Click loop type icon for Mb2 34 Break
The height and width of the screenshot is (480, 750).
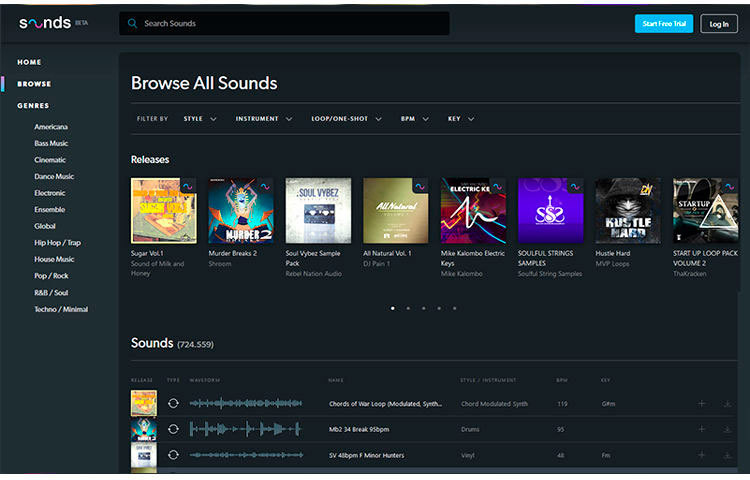[173, 429]
